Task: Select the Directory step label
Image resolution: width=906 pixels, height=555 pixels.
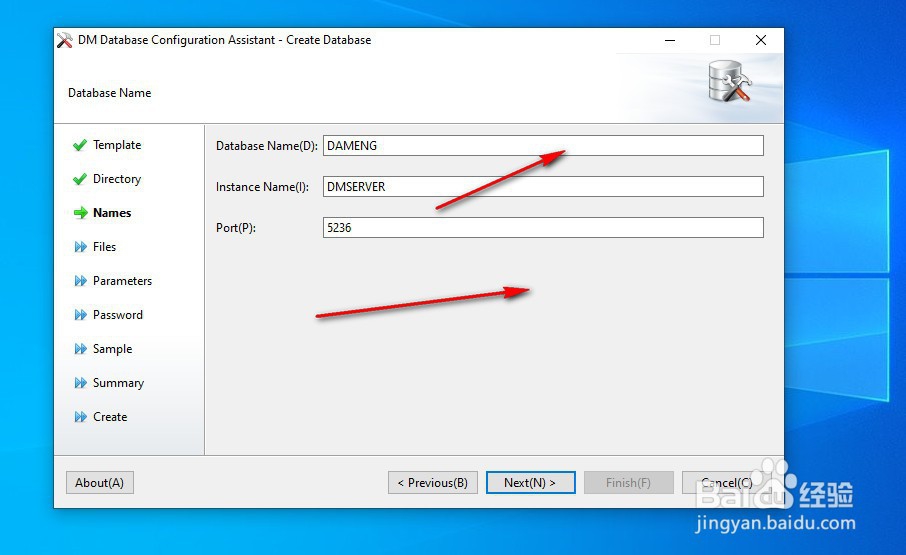Action: coord(117,179)
